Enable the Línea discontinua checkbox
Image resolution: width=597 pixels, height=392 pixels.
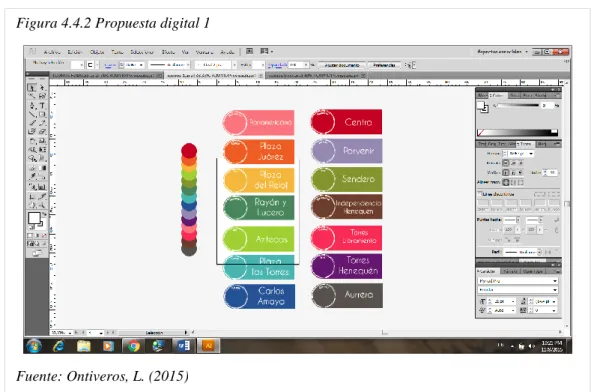pos(480,194)
